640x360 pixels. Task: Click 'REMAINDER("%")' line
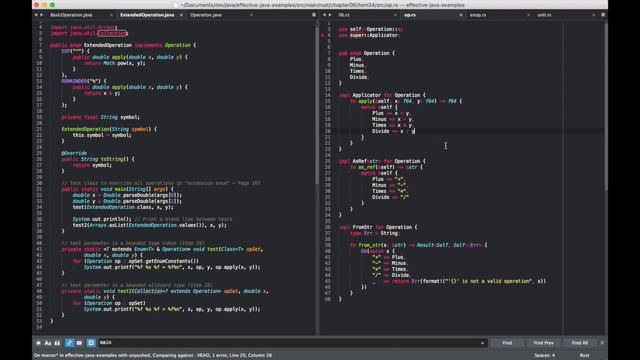tap(84, 81)
